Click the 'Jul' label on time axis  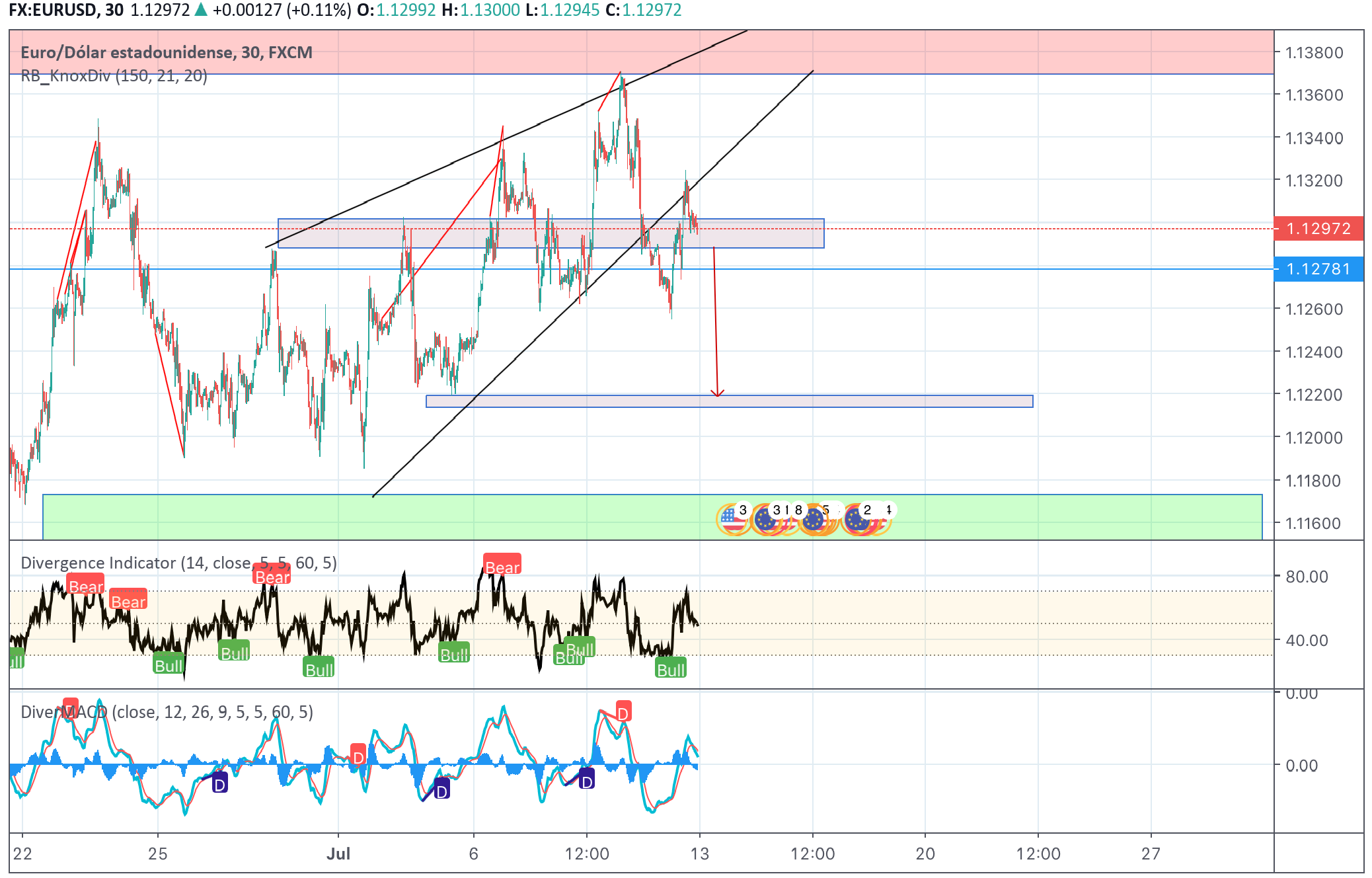[338, 854]
